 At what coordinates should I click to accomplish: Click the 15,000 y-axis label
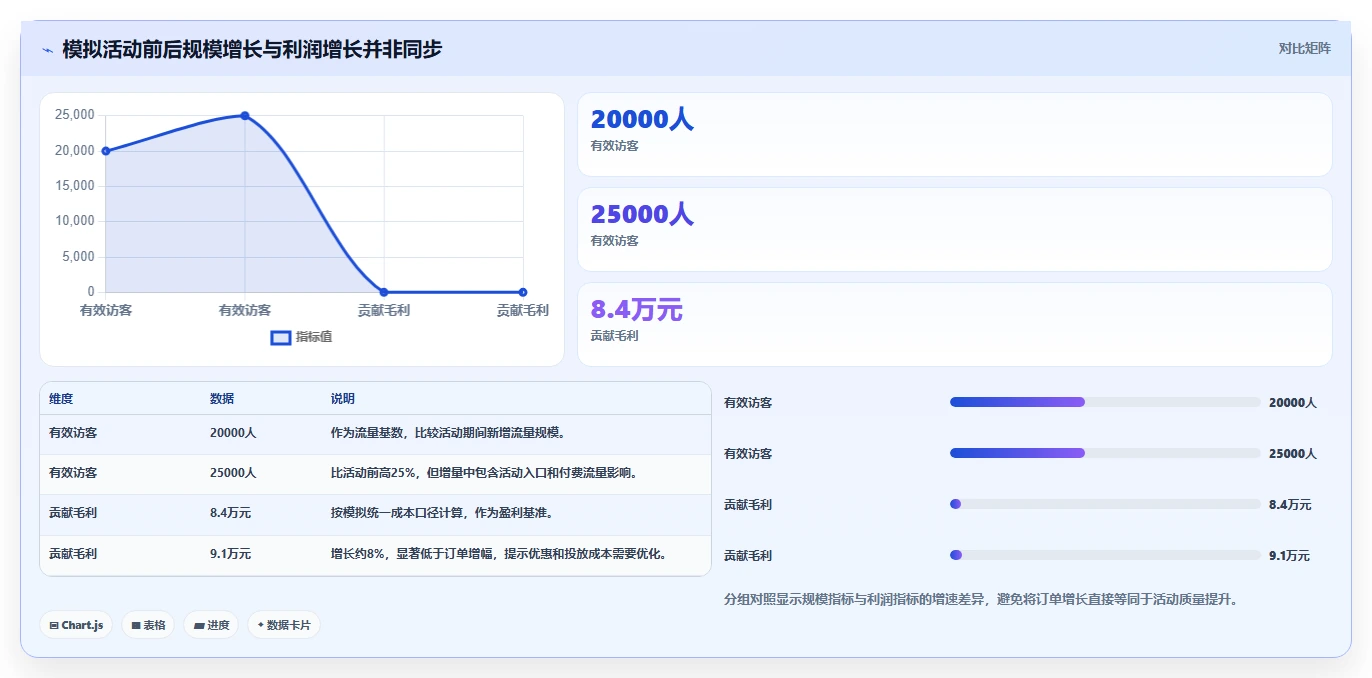(75, 186)
